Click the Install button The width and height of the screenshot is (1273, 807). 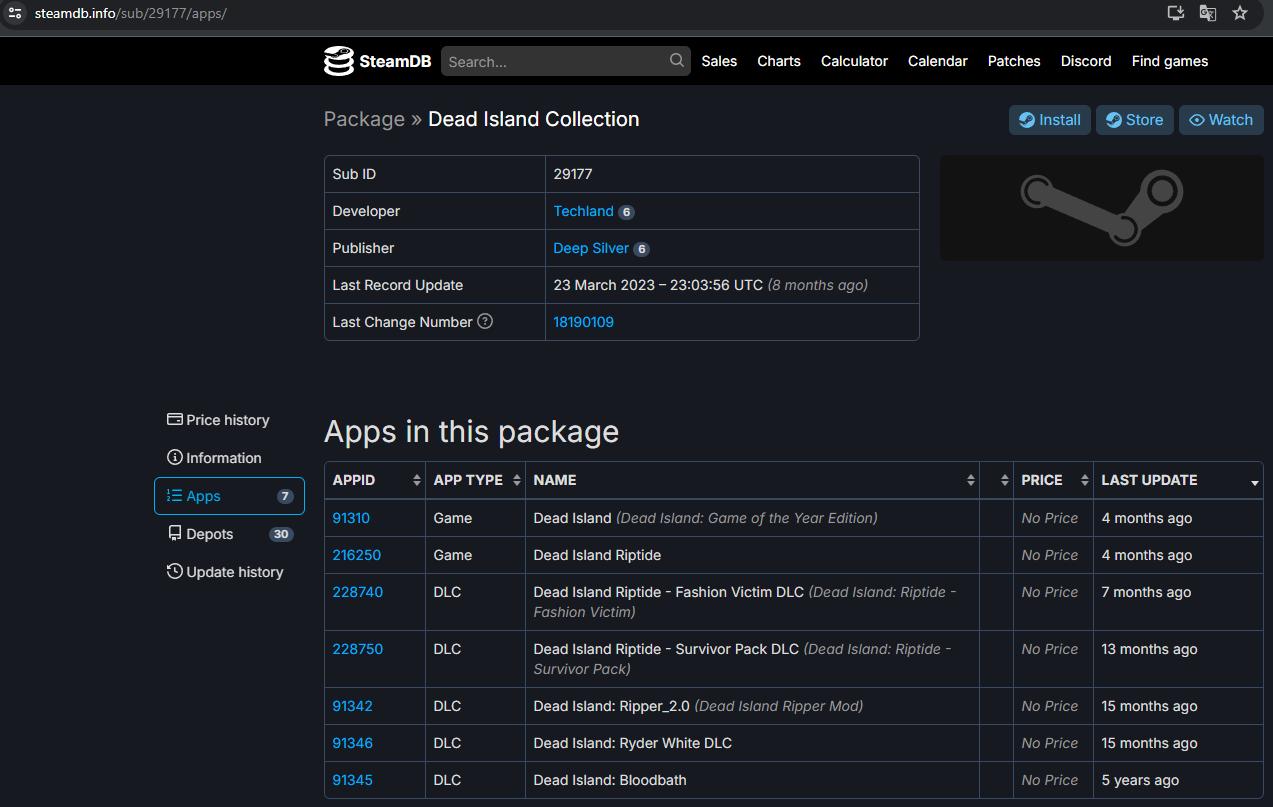(x=1050, y=120)
